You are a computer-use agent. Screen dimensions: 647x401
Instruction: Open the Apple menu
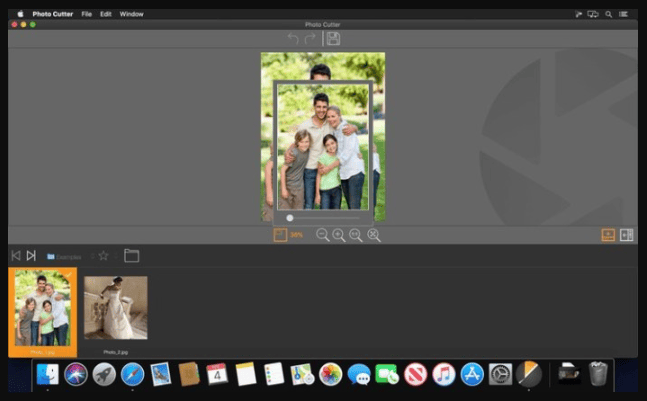(x=20, y=14)
